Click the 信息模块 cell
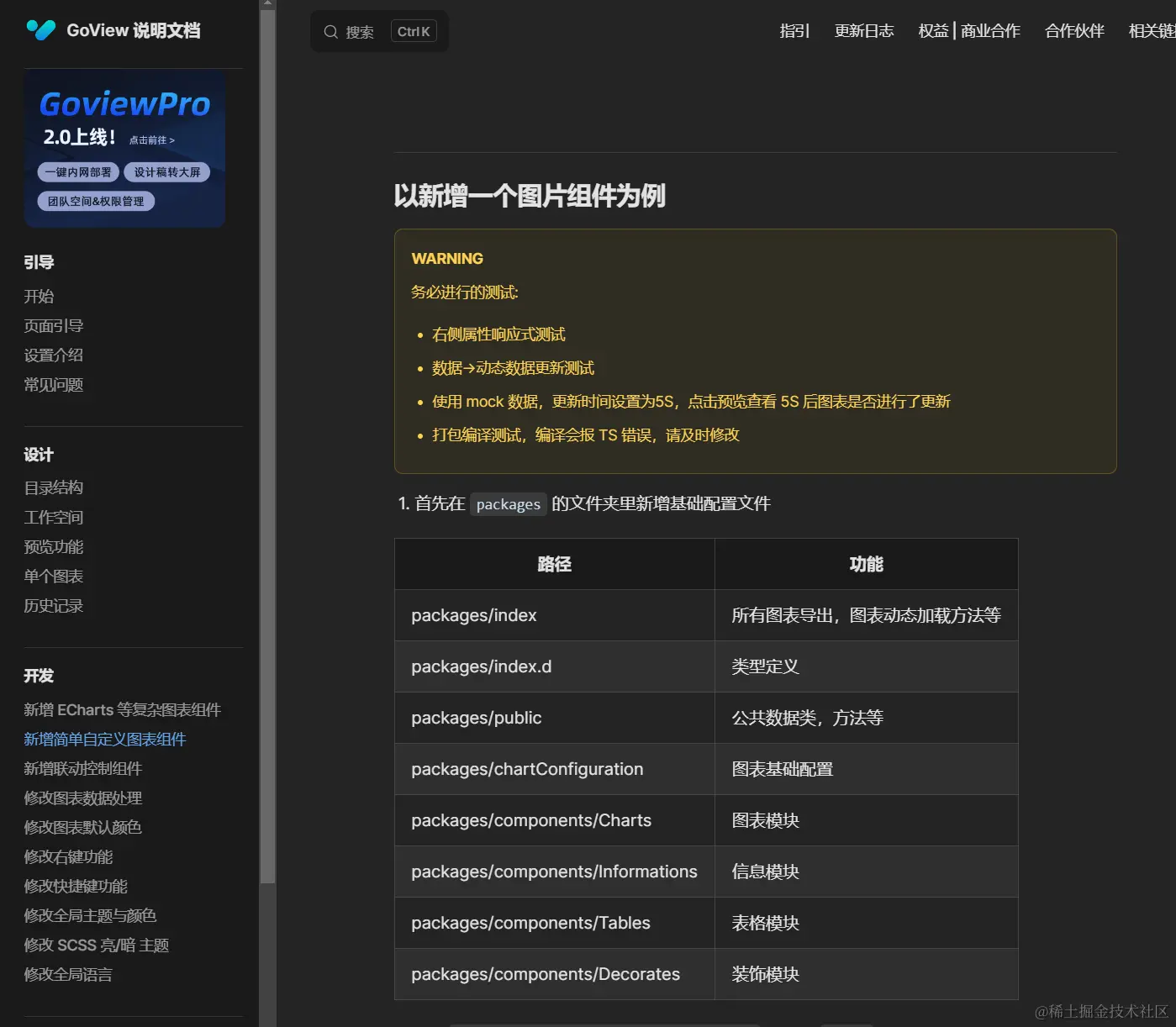 (x=867, y=872)
